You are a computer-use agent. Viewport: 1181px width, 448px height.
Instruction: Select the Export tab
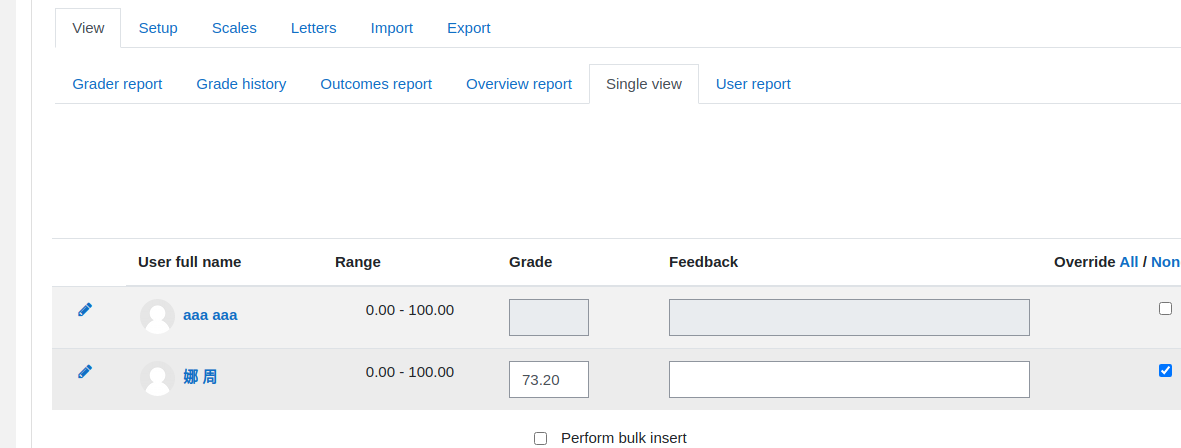[x=468, y=28]
